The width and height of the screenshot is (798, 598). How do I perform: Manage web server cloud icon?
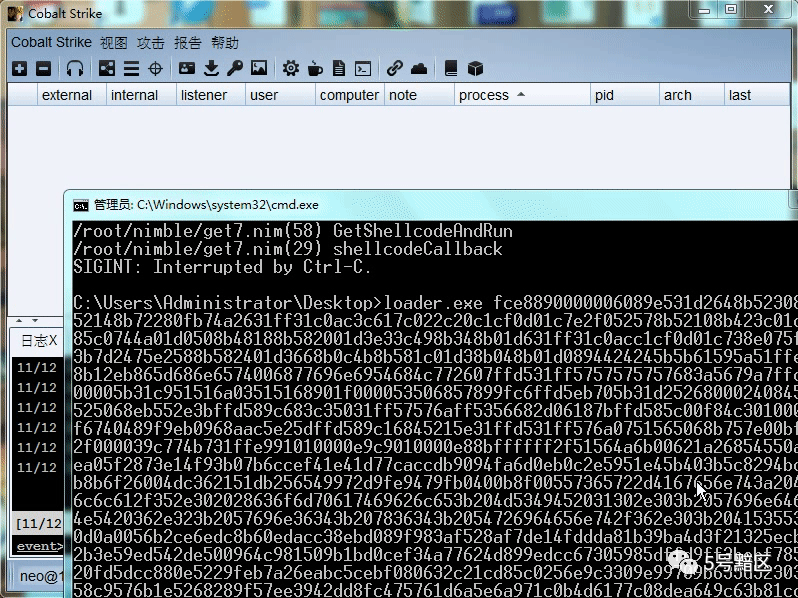click(x=419, y=69)
